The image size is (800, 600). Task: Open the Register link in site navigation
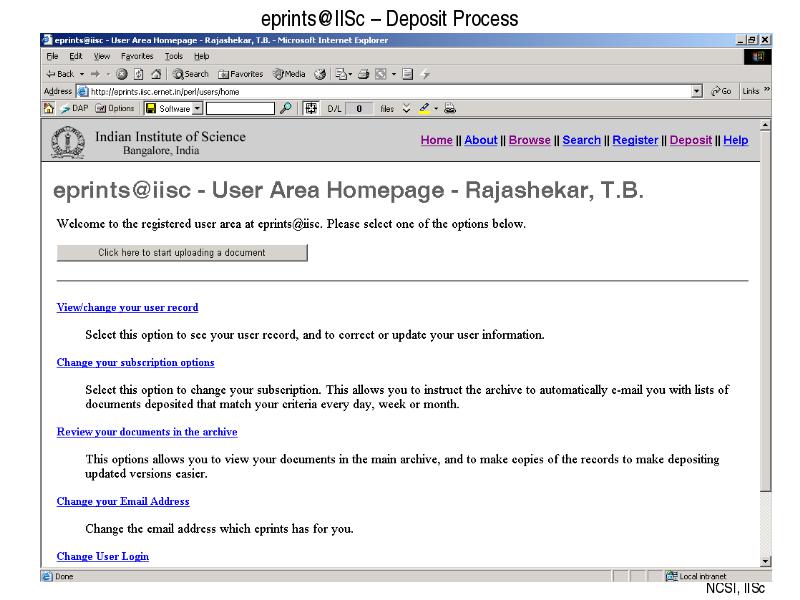(635, 140)
